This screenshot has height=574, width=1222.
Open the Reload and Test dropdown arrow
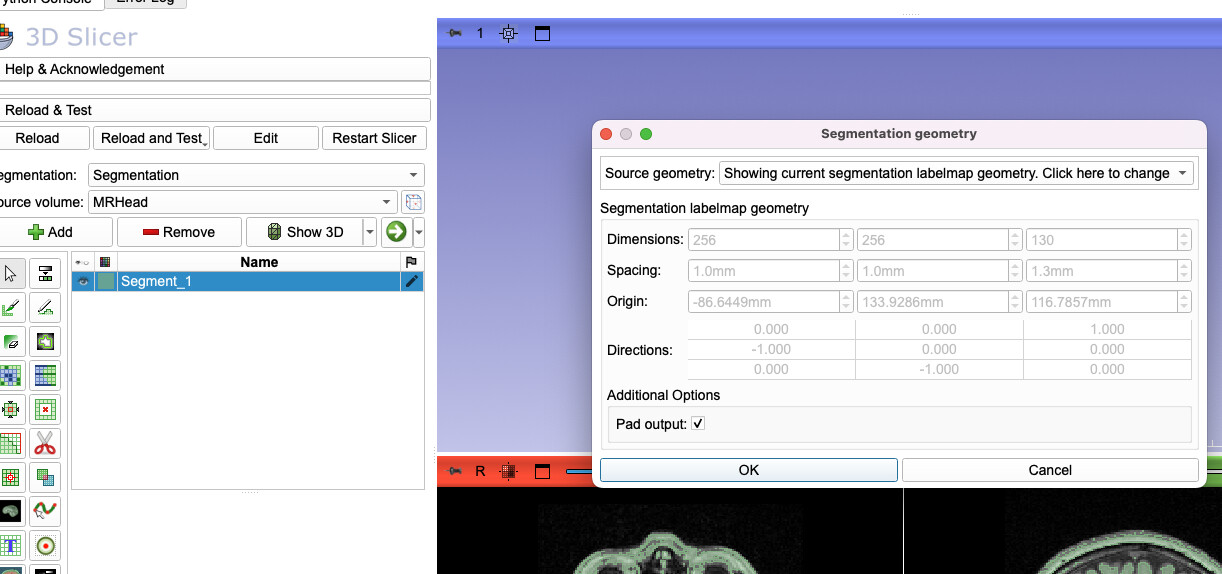coord(205,144)
